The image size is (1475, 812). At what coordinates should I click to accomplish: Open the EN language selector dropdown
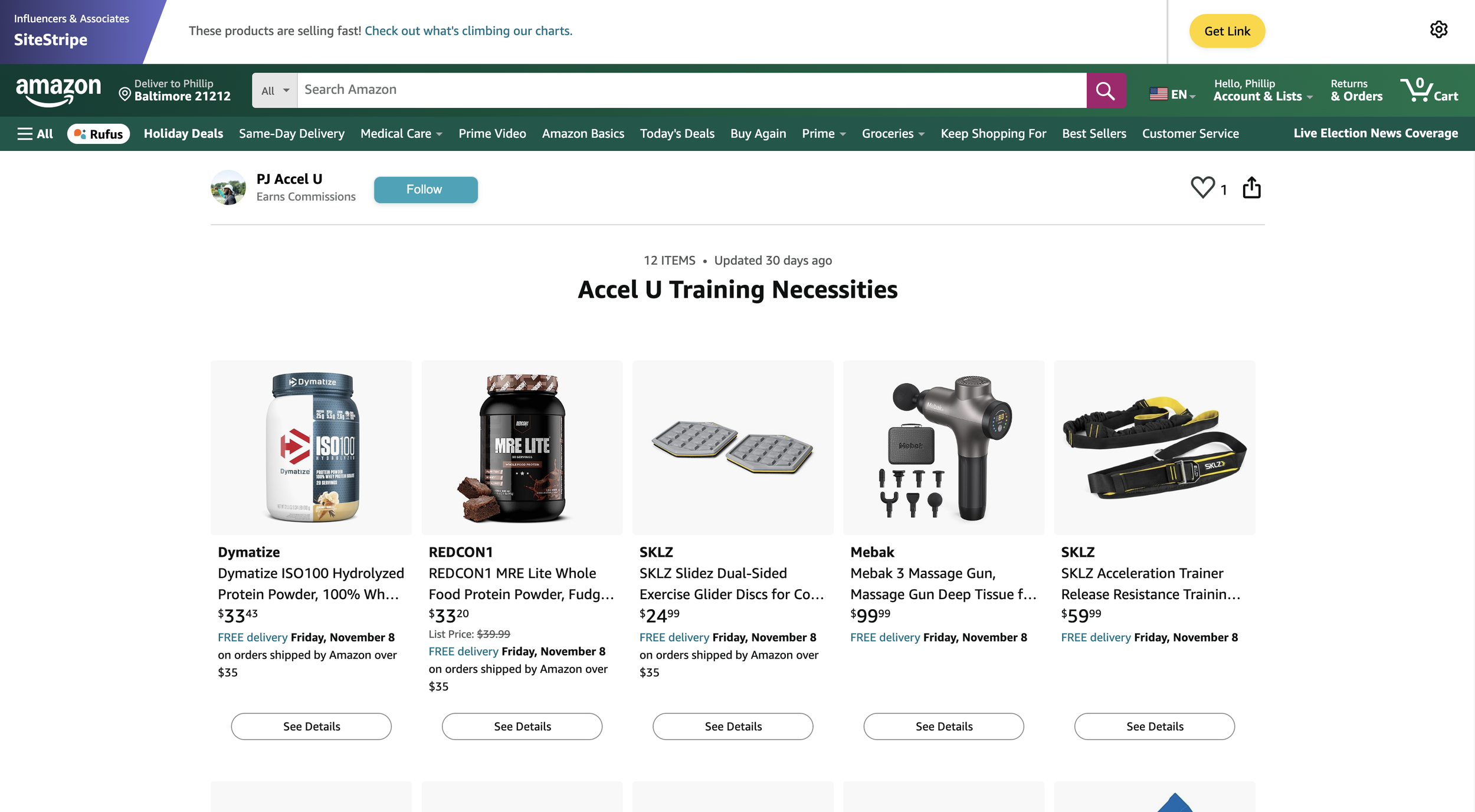(x=1172, y=94)
